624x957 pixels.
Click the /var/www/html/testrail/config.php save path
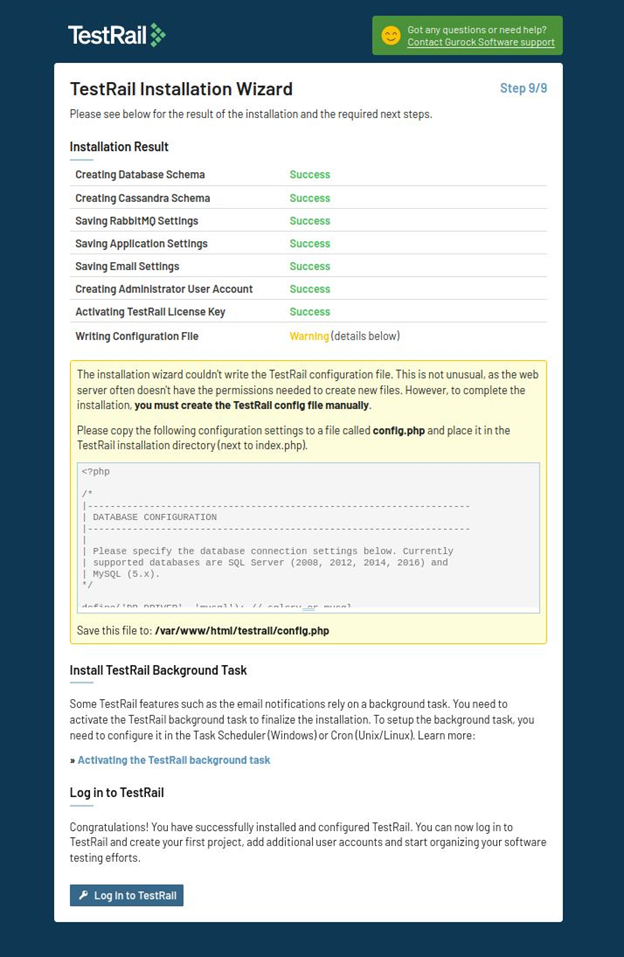tap(241, 631)
